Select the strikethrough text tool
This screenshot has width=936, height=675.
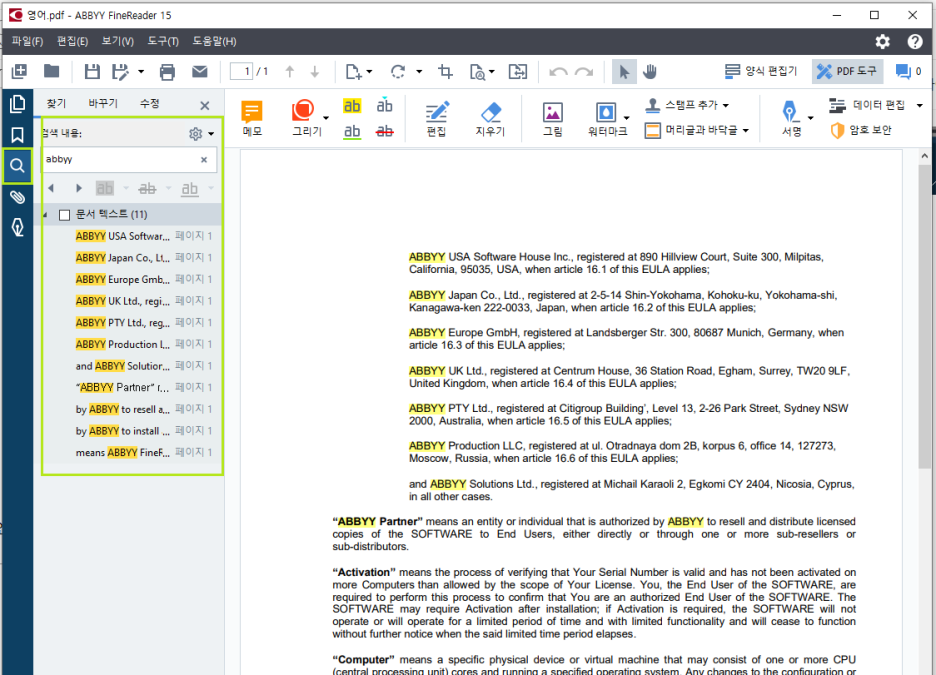pos(384,131)
